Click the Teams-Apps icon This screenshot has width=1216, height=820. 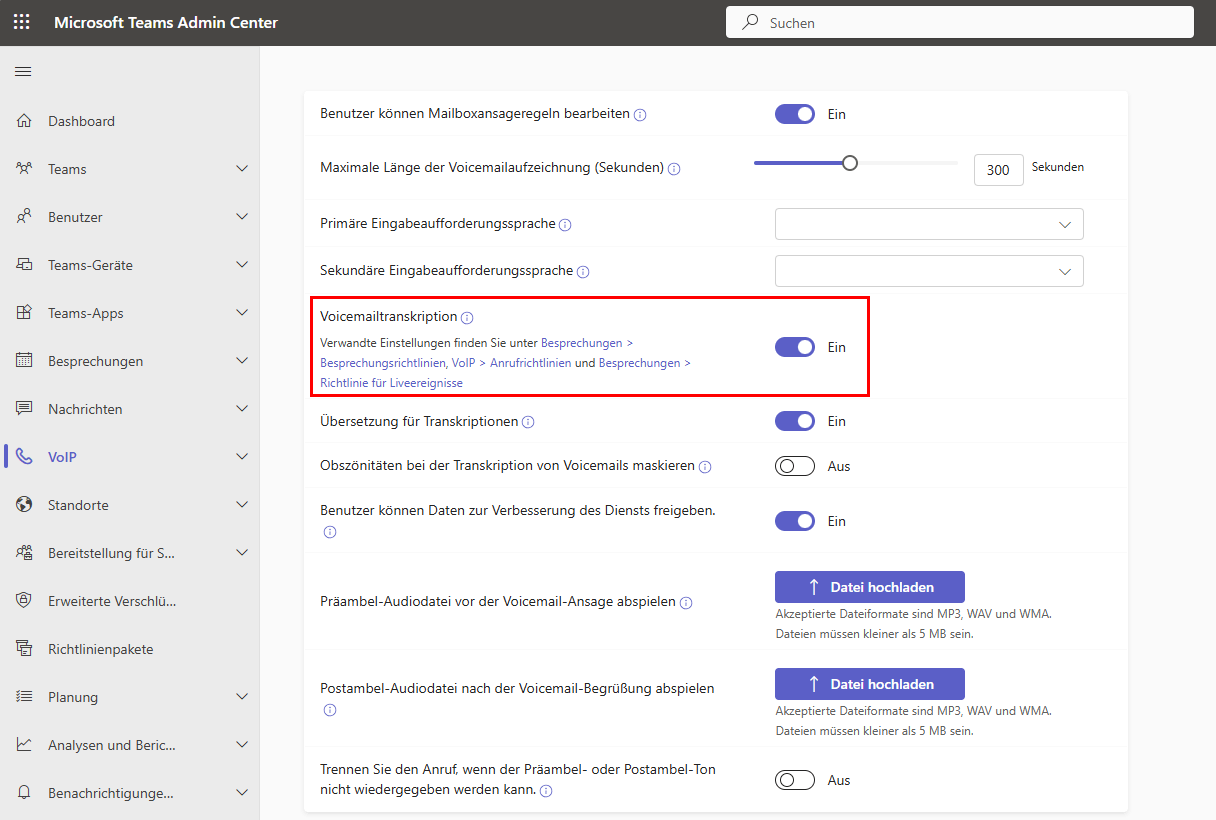pyautogui.click(x=25, y=313)
